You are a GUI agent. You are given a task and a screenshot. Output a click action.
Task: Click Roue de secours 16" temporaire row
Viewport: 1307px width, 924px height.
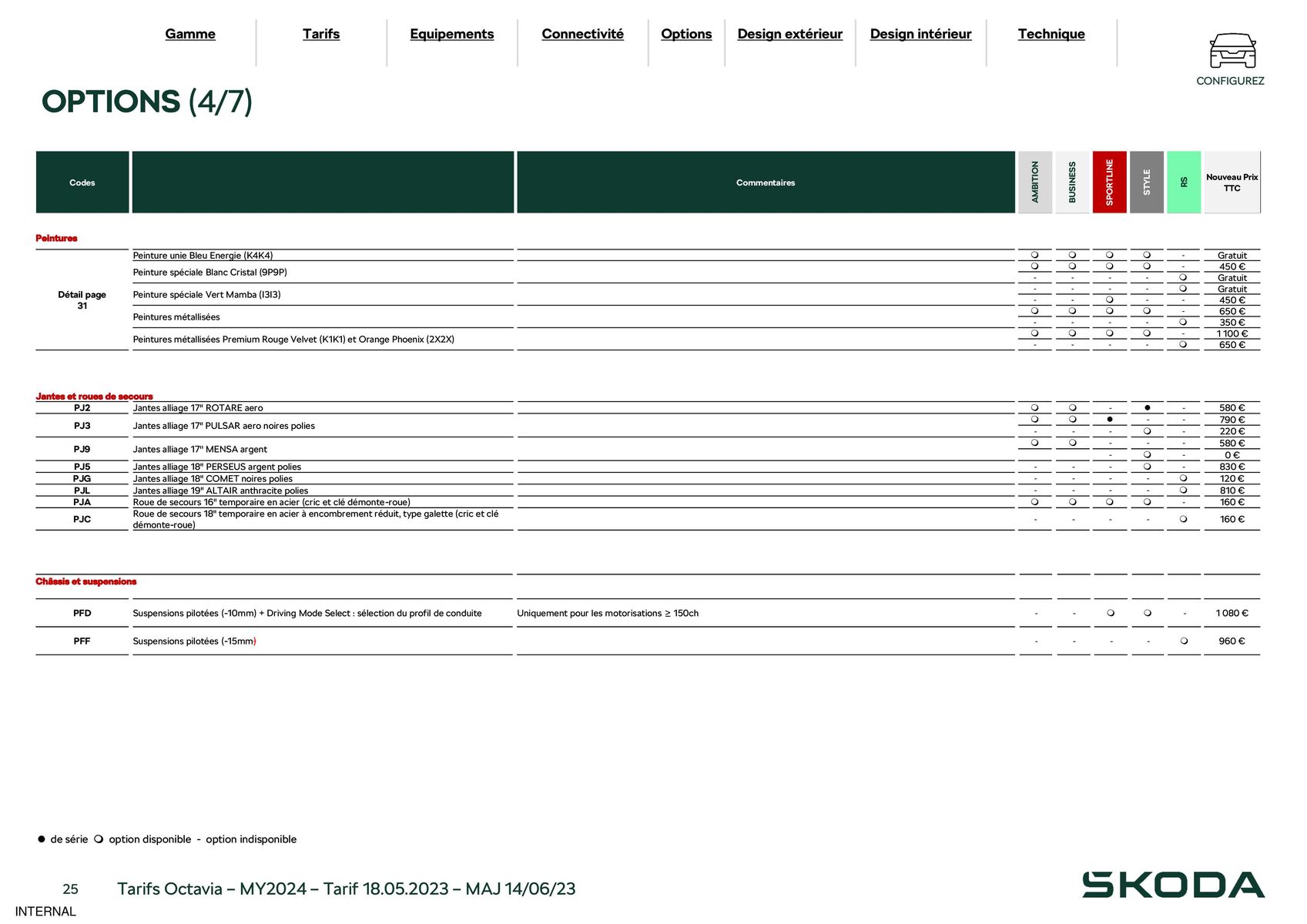pyautogui.click(x=271, y=502)
